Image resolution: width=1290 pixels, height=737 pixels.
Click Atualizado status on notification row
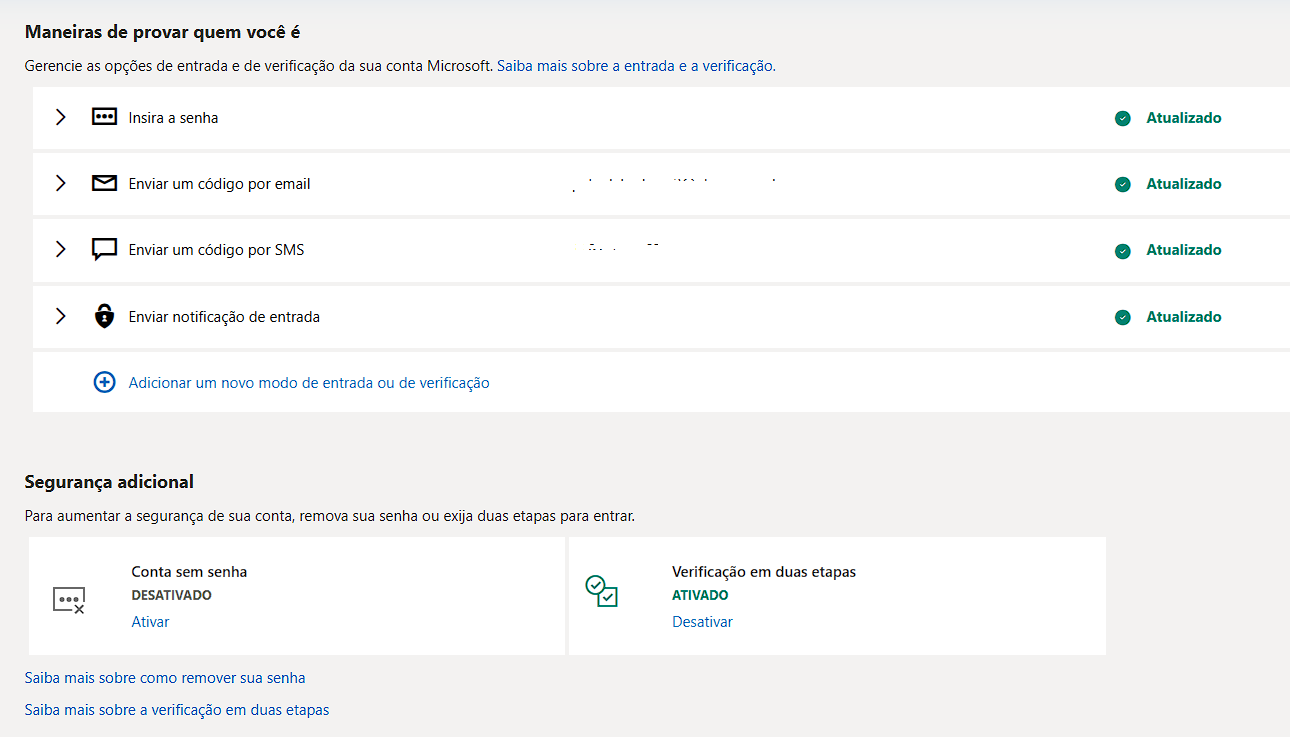coord(1184,317)
